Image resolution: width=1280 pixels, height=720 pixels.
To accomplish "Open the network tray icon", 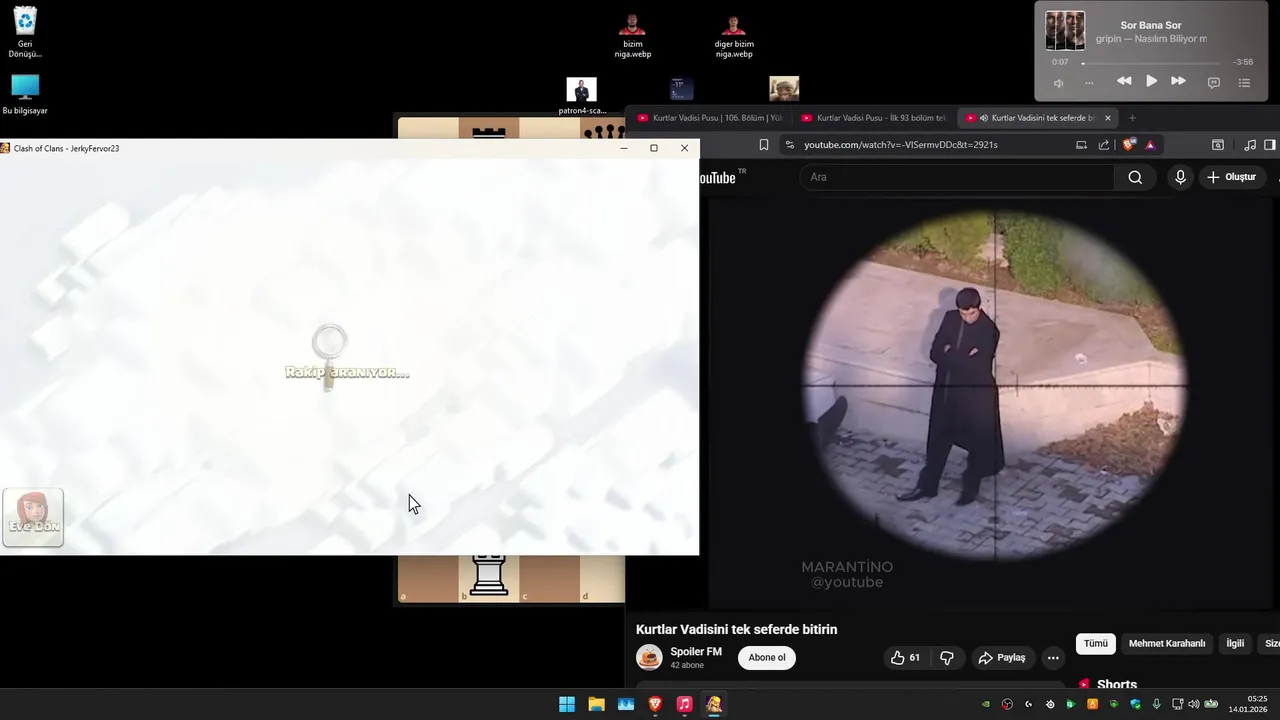I will [1178, 704].
